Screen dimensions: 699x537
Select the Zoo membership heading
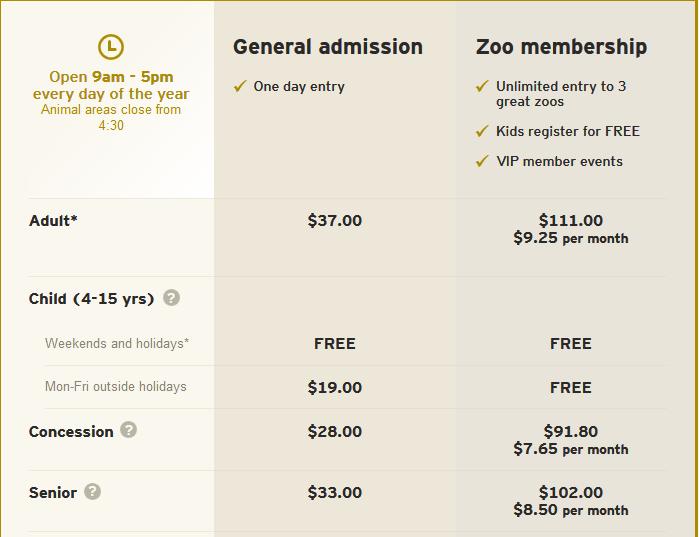pyautogui.click(x=561, y=47)
